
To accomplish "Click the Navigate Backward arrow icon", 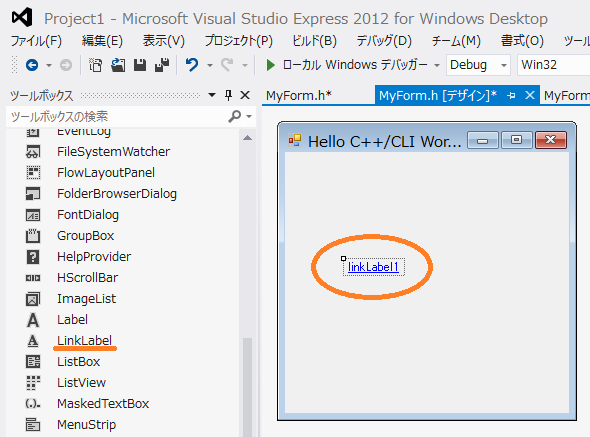I will pyautogui.click(x=32, y=65).
